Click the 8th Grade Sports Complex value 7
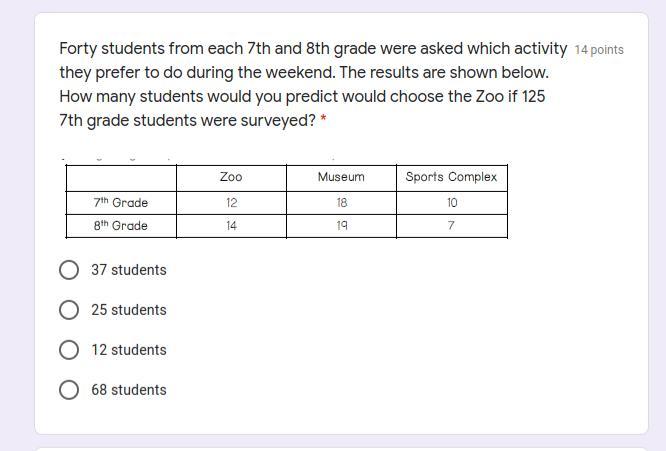Screen dimensions: 666x451 tap(451, 226)
